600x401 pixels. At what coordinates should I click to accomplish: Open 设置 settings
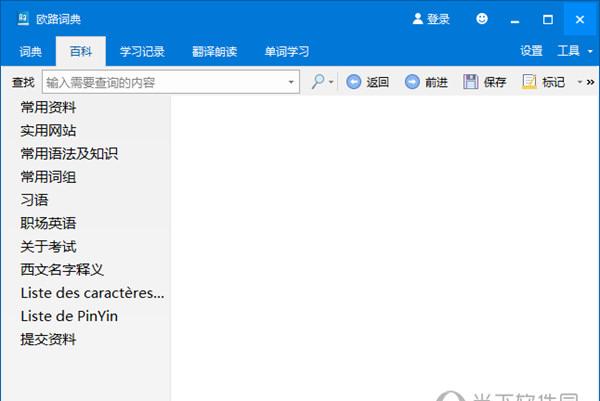click(x=531, y=51)
